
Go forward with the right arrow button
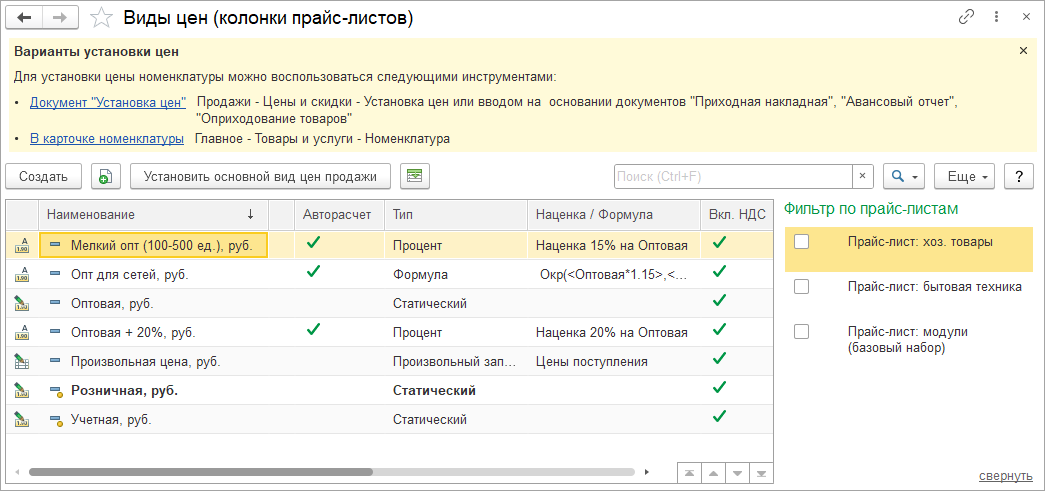click(61, 18)
